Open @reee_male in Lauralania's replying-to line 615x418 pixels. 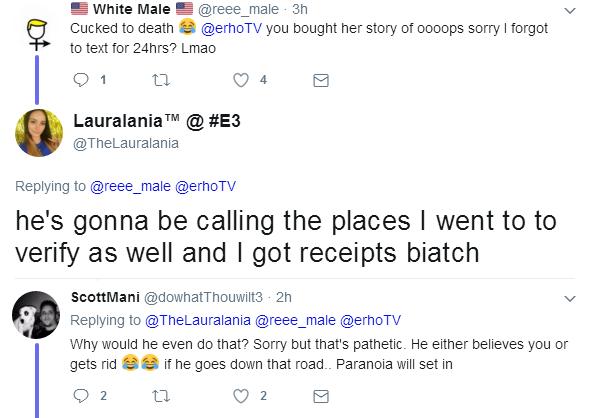coord(129,186)
